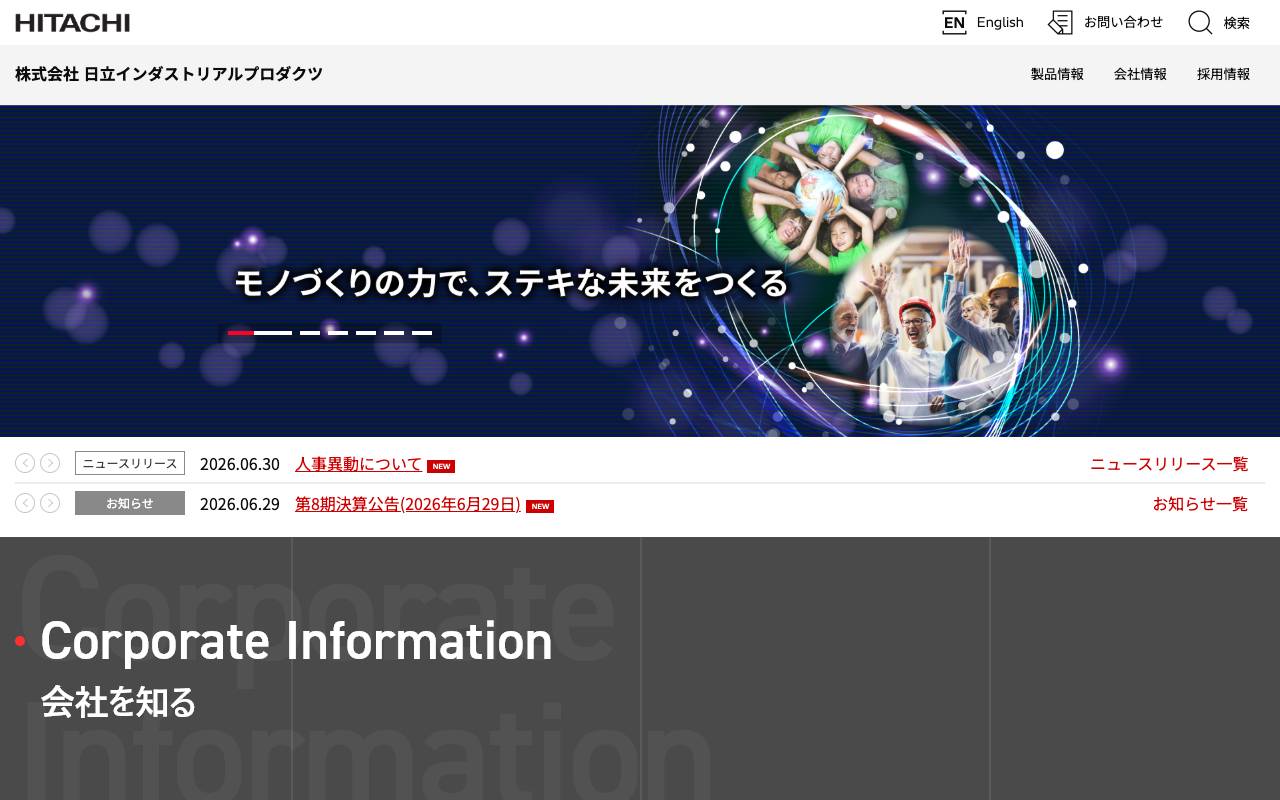Open 第8期決算公告(2026年6月29日) link
Viewport: 1280px width, 800px height.
point(408,504)
